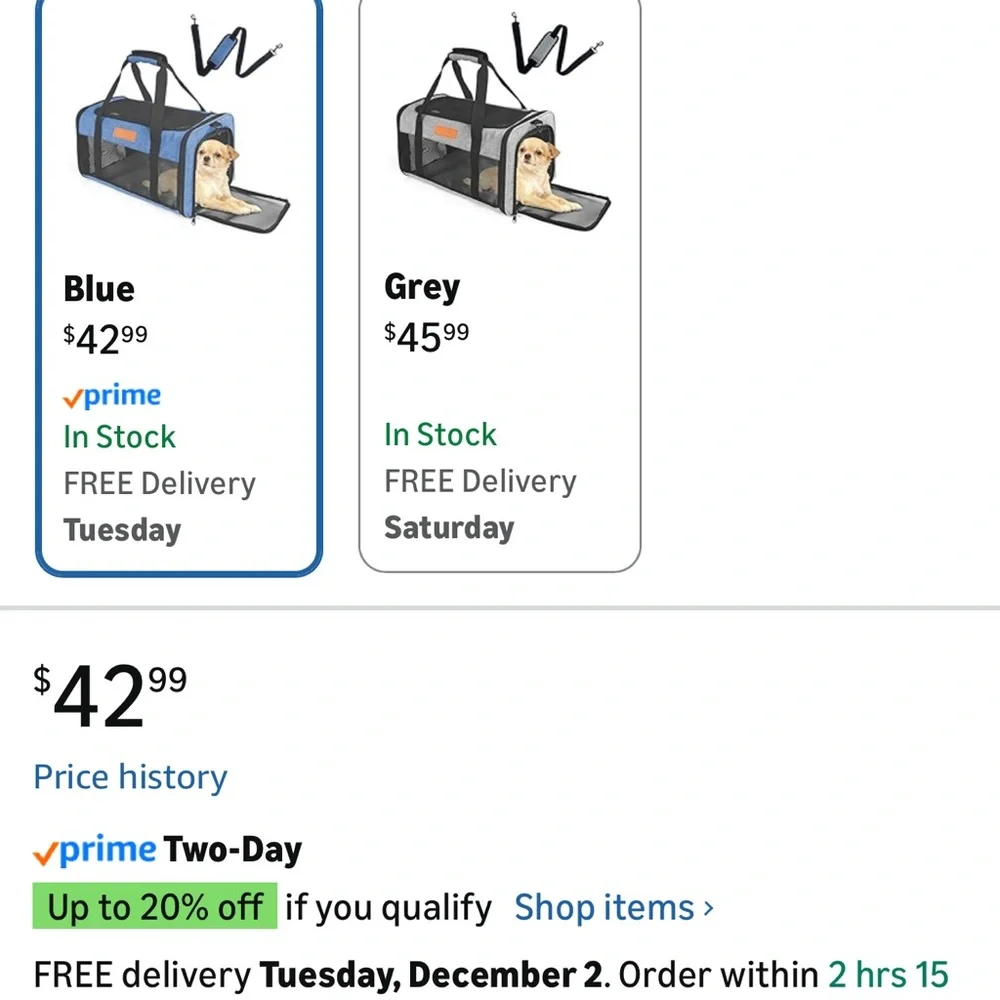Tap the blue pet carrier thumbnail image
This screenshot has width=1000, height=1000.
(182, 144)
